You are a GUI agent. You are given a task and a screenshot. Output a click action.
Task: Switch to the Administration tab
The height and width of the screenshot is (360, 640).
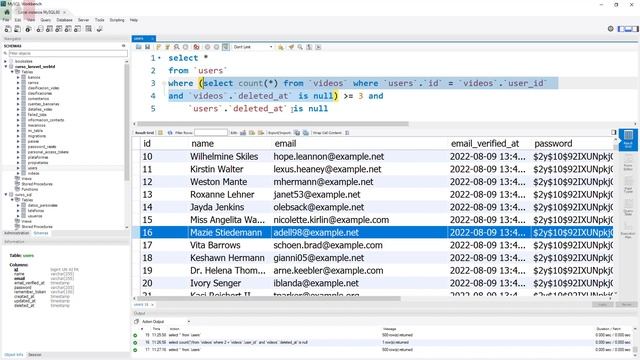tap(16, 233)
